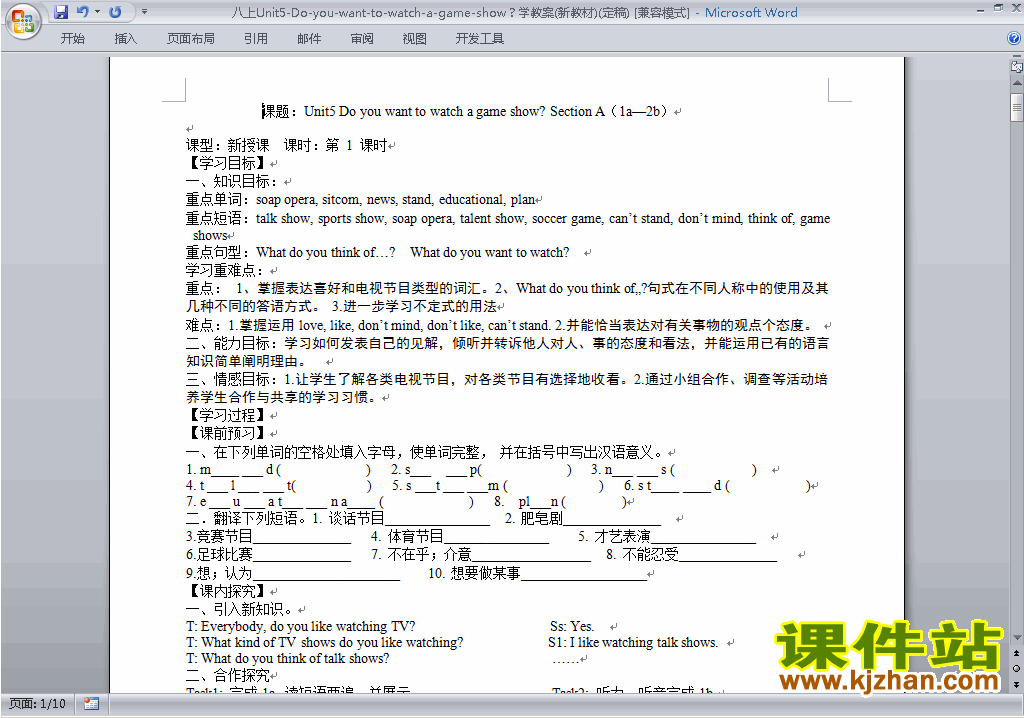Save the document with the floppy icon
The image size is (1024, 718).
tap(61, 12)
